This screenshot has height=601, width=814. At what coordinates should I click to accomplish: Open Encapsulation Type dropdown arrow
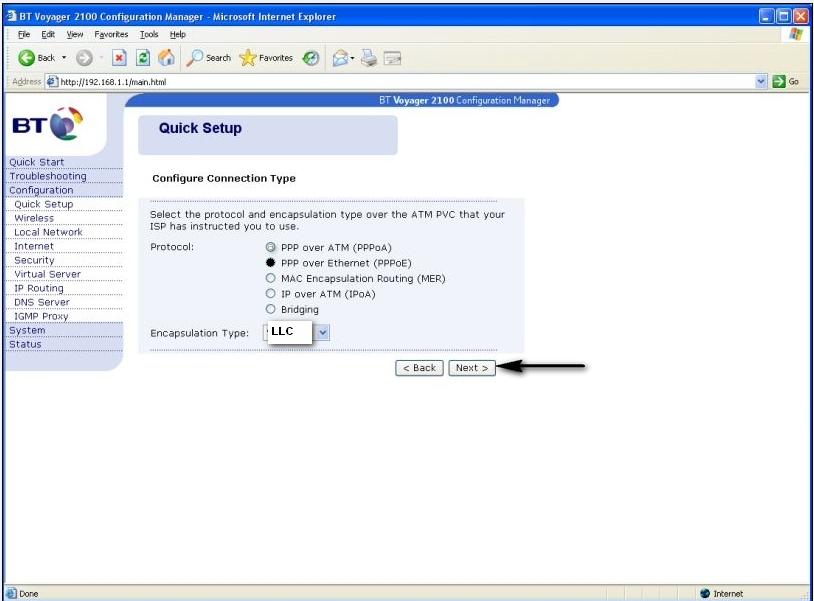(322, 333)
